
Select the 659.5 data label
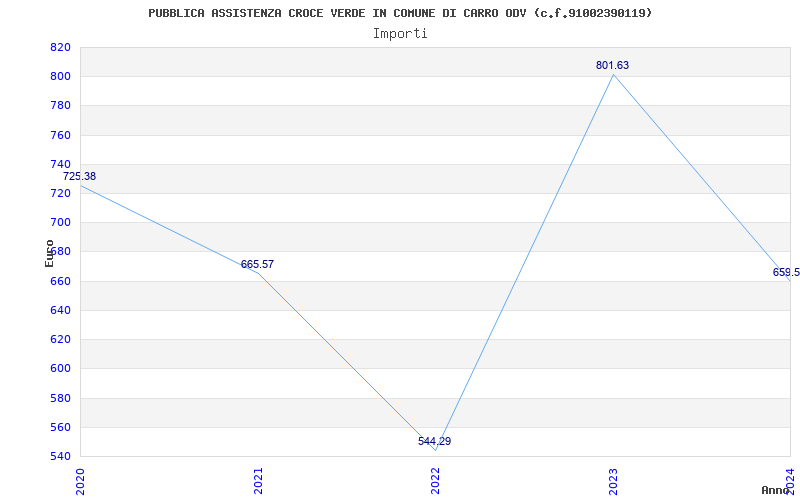pos(786,272)
